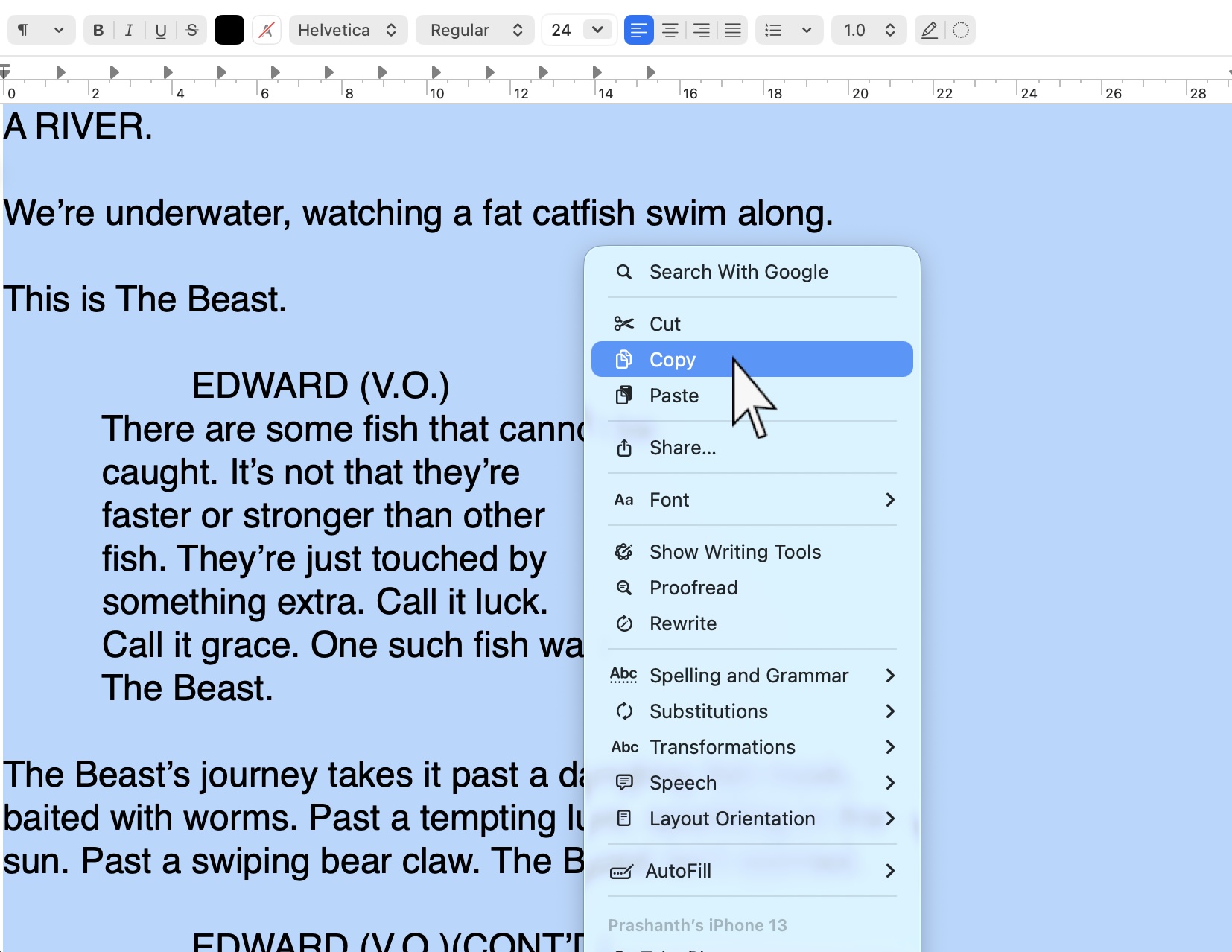Image resolution: width=1232 pixels, height=952 pixels.
Task: Center align the text
Action: pyautogui.click(x=670, y=31)
